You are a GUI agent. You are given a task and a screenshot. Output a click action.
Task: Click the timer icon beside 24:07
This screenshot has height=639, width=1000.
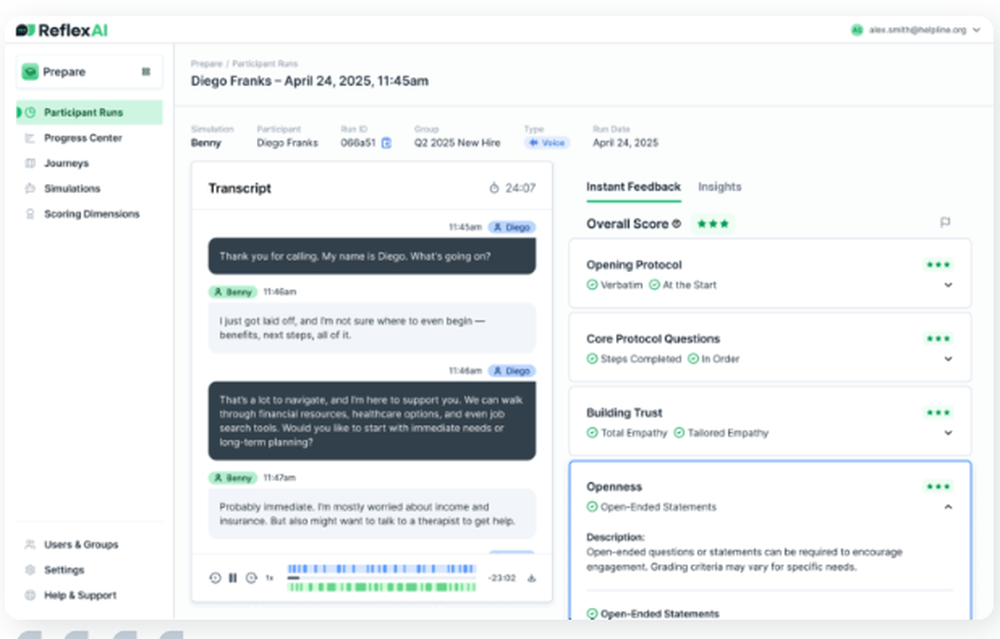point(494,188)
